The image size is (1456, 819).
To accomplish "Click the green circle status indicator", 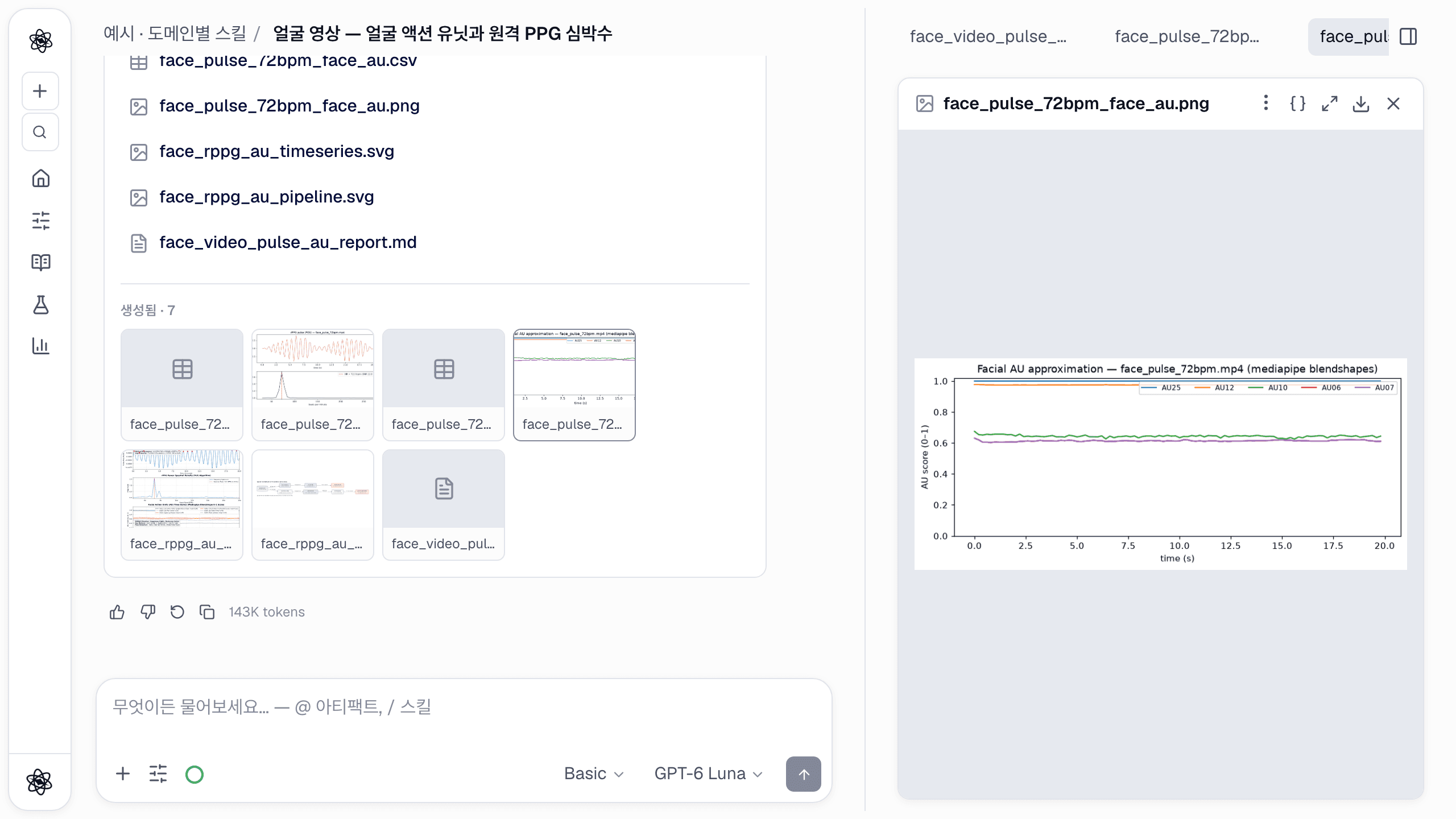I will click(x=195, y=774).
